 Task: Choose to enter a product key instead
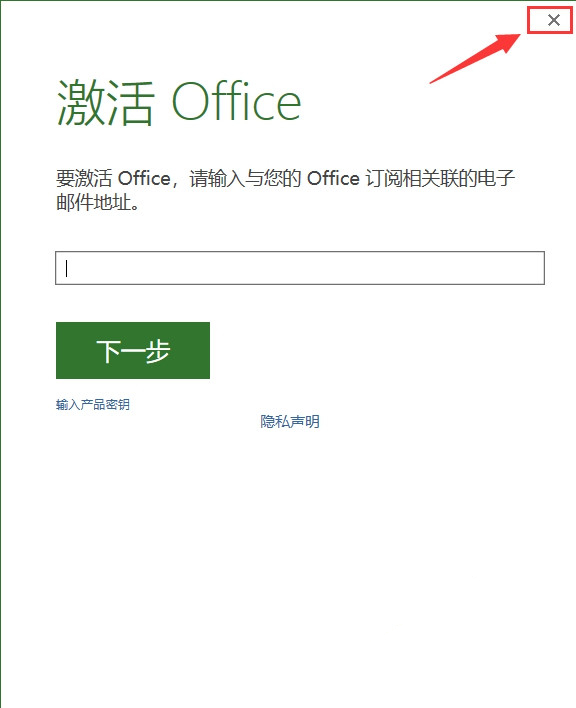93,404
